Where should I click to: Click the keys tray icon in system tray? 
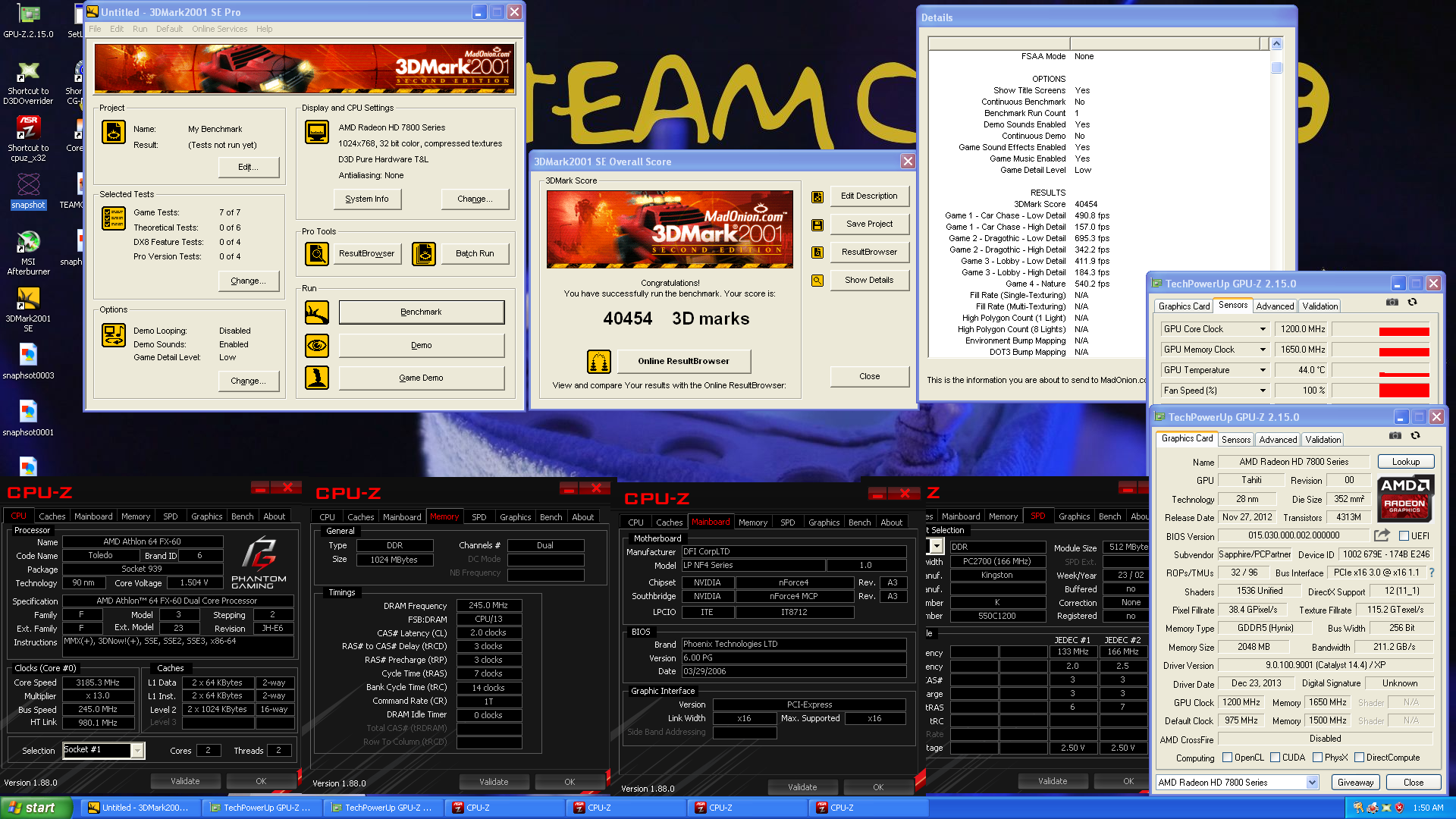point(1357,808)
